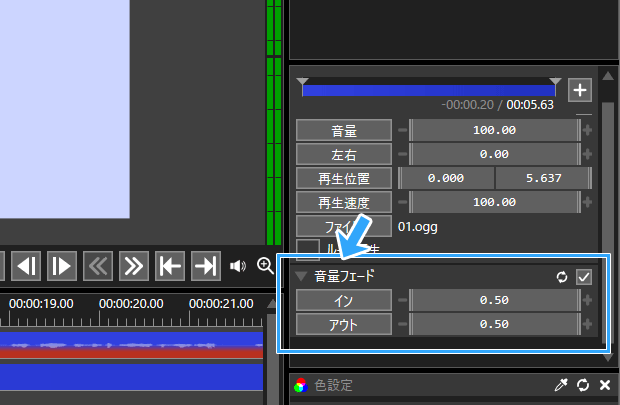
Task: Select the audio waveform clip on the timeline
Action: pos(131,345)
